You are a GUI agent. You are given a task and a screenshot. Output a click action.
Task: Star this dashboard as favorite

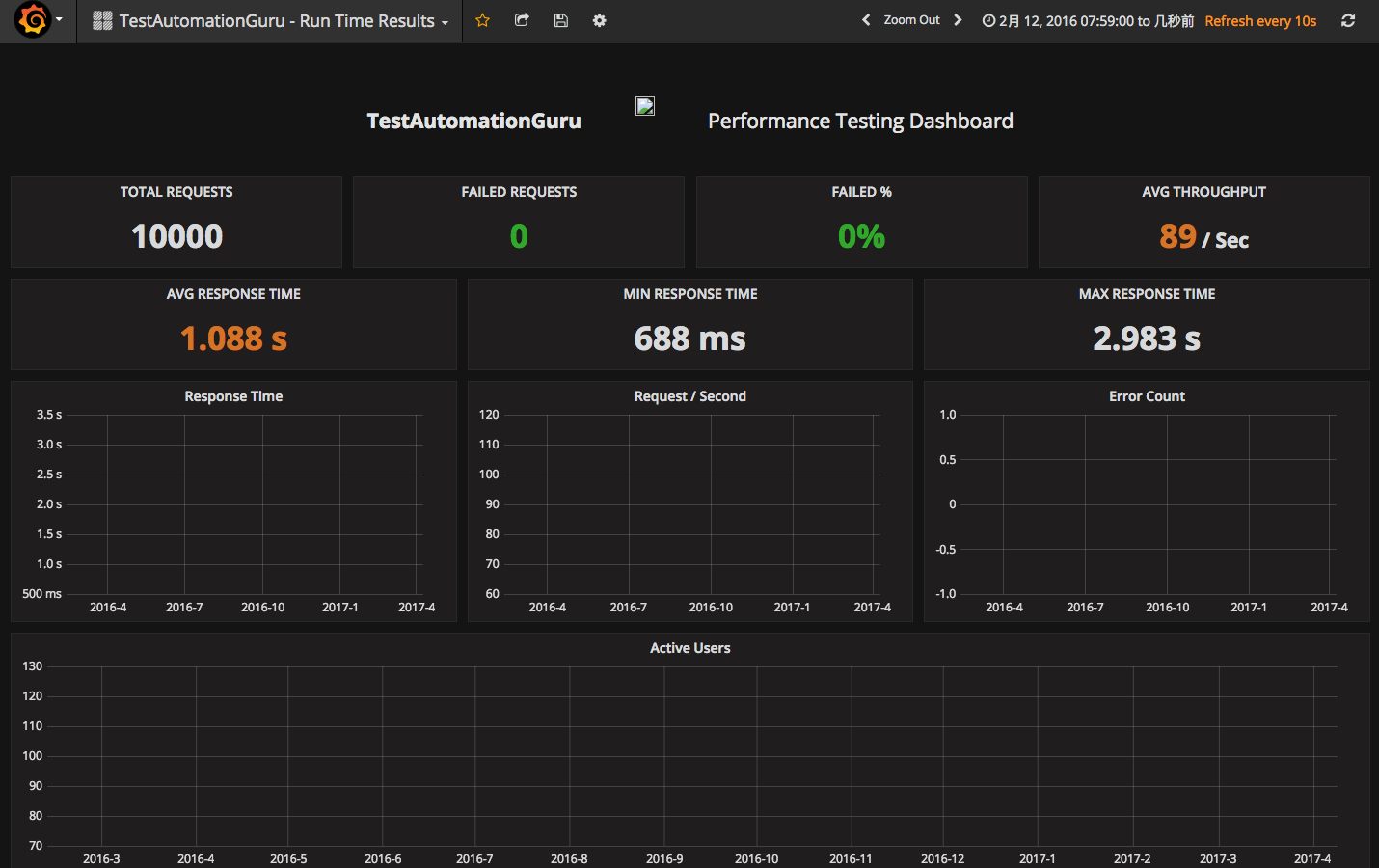pos(483,20)
